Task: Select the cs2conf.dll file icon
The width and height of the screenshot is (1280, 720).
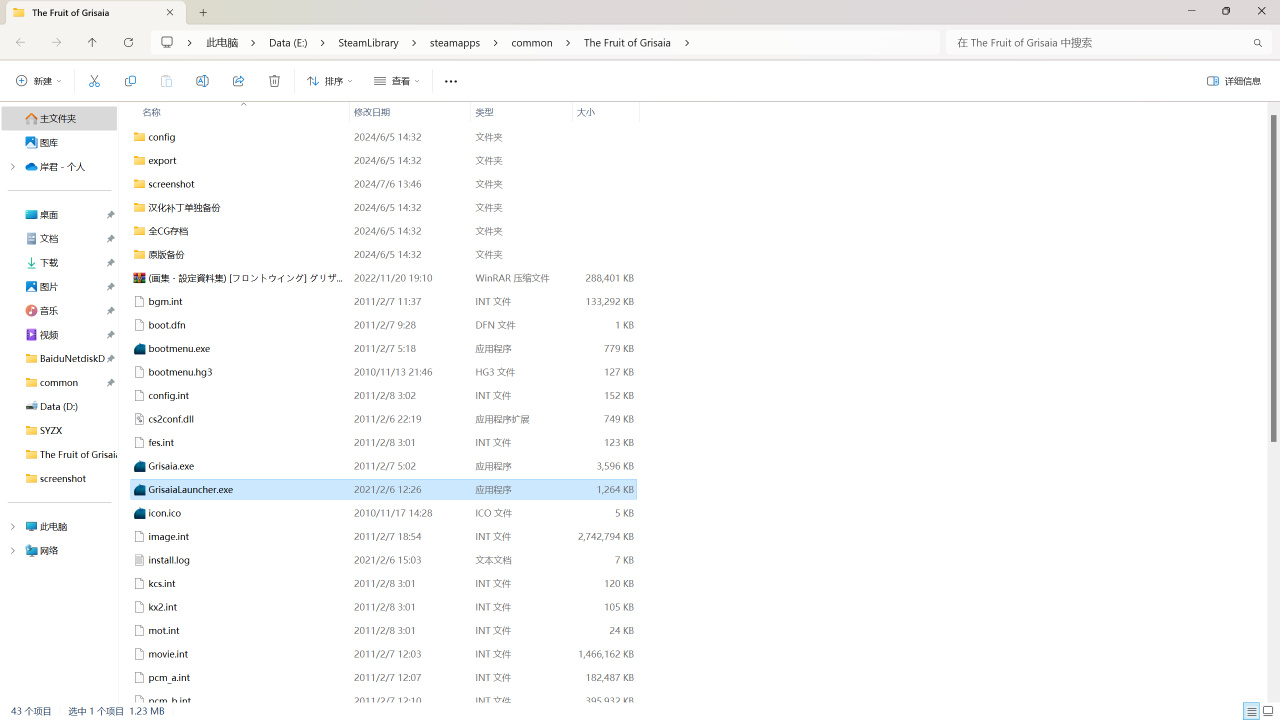Action: coord(140,419)
